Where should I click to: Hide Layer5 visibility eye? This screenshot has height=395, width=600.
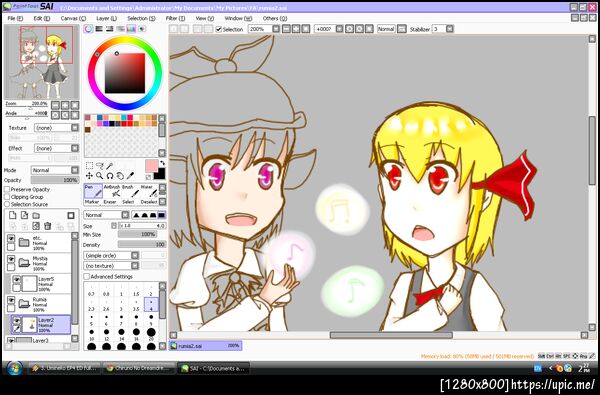click(x=16, y=280)
